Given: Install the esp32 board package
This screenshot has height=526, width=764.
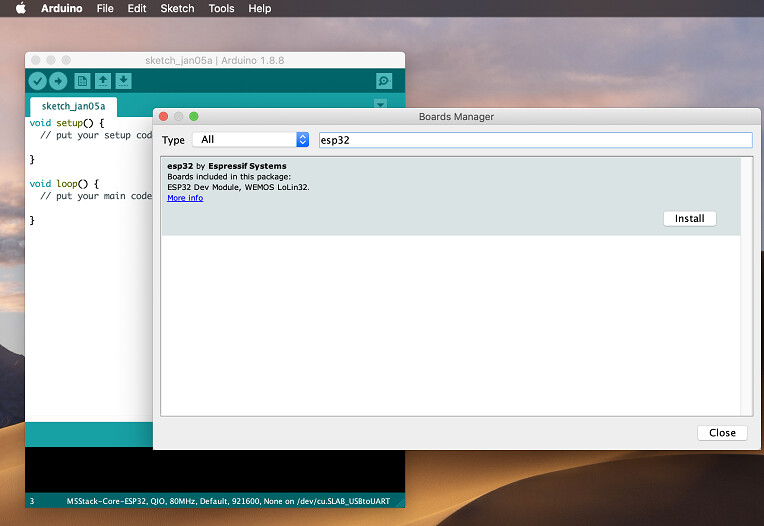Looking at the screenshot, I should coord(689,219).
